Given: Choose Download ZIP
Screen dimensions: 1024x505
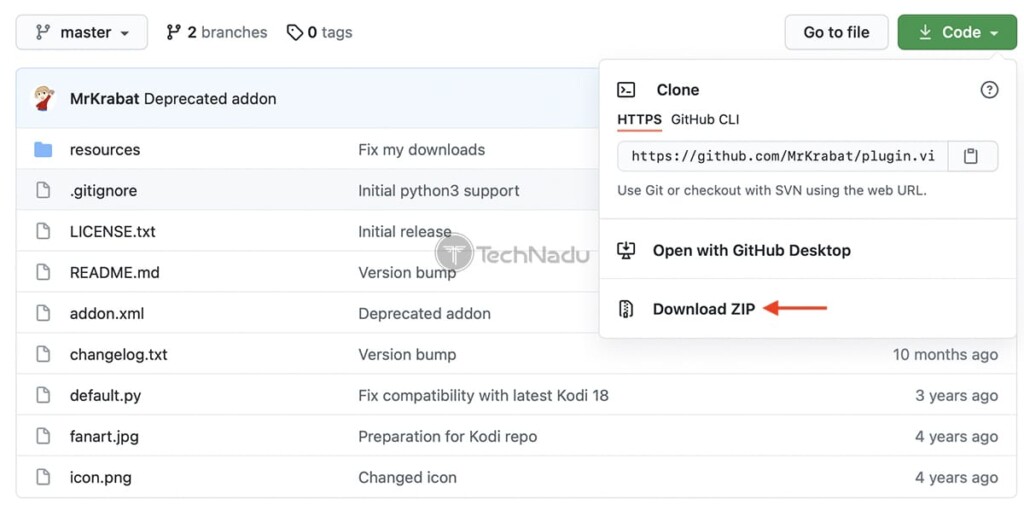Looking at the screenshot, I should coord(703,309).
